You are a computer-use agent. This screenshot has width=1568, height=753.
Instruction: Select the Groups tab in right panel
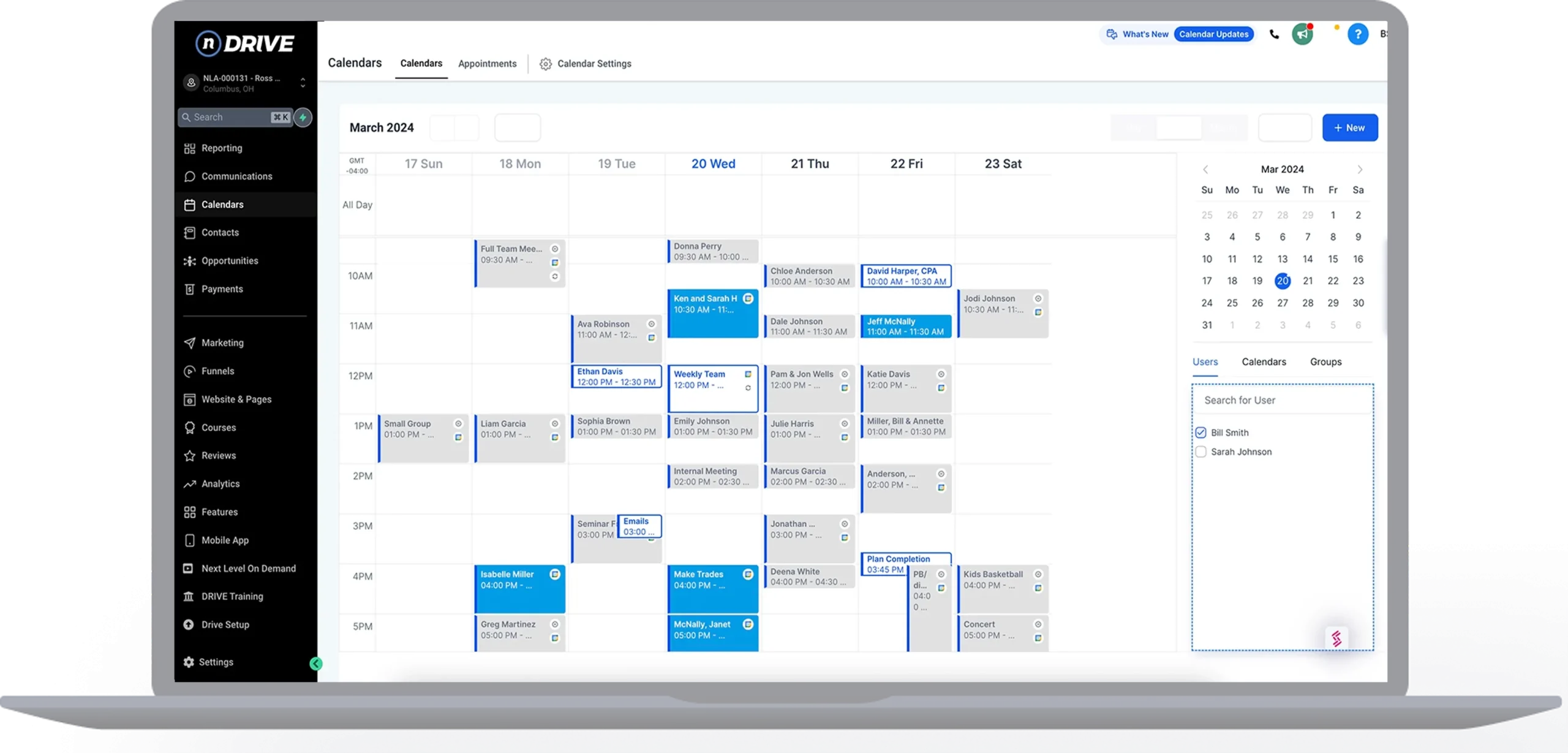click(1326, 362)
